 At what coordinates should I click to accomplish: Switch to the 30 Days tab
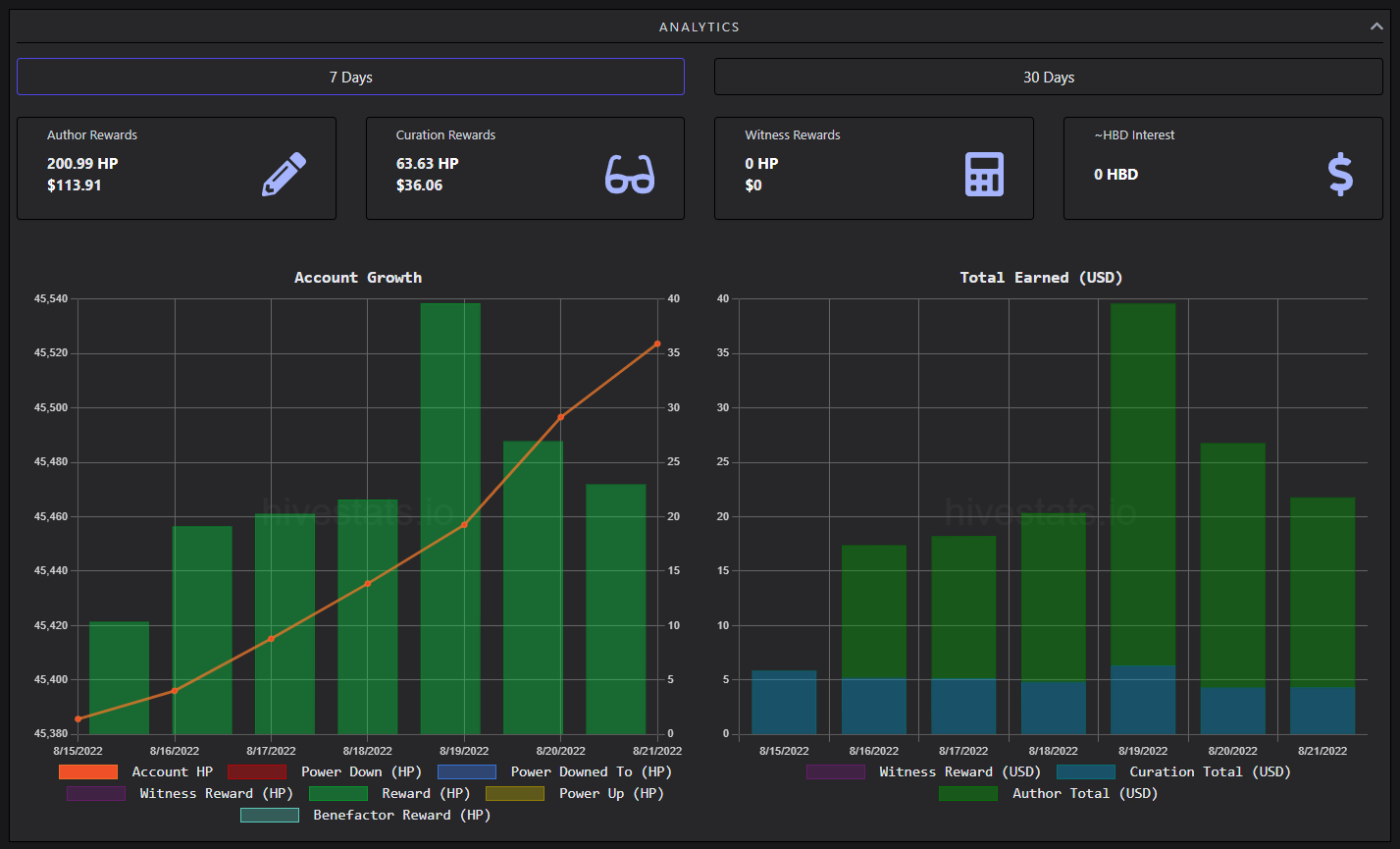coord(1049,77)
